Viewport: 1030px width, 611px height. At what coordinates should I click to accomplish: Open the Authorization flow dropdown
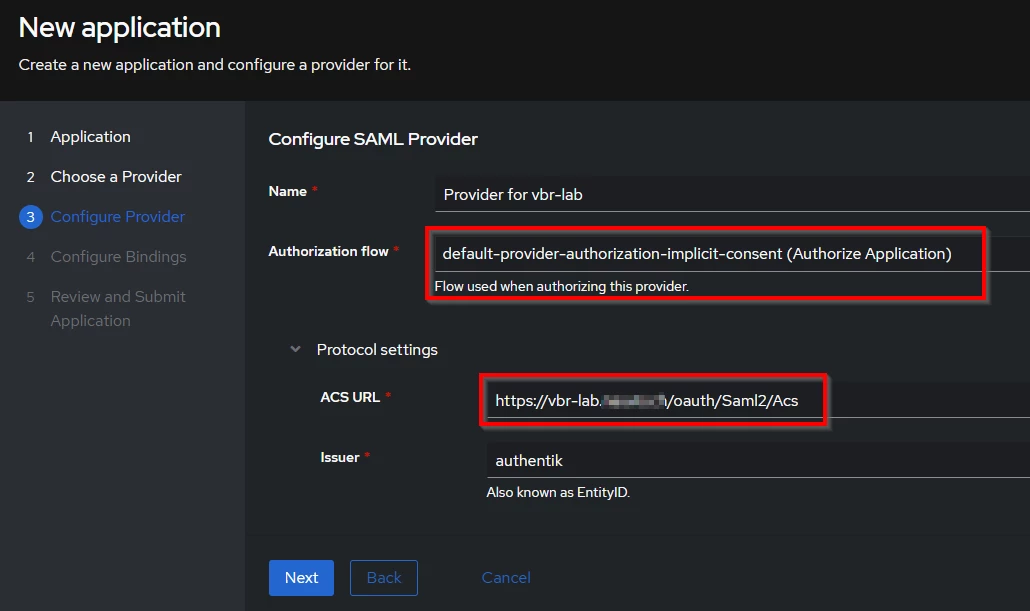(700, 254)
